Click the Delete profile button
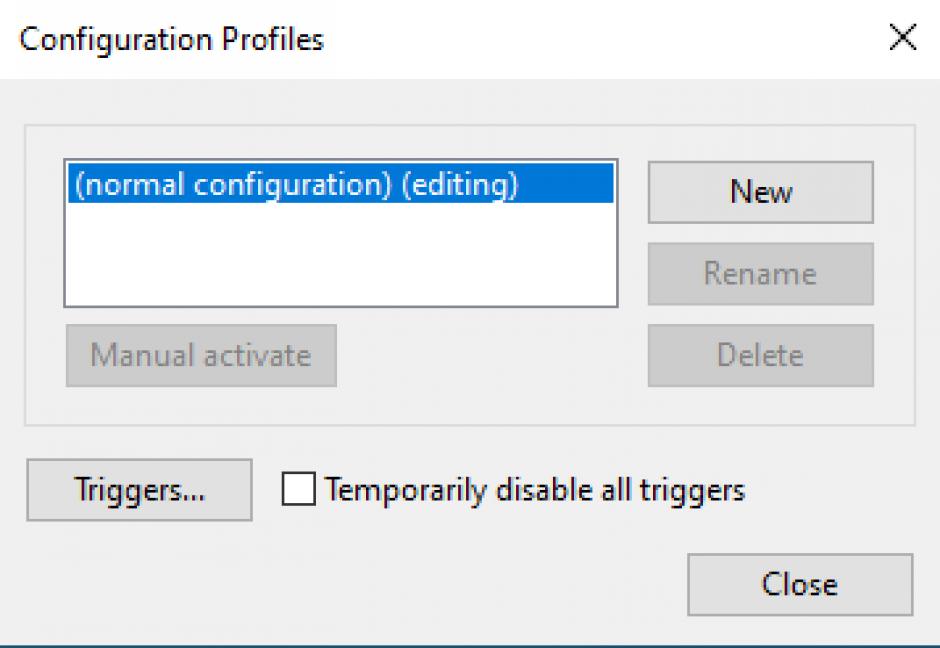The height and width of the screenshot is (648, 940). point(760,355)
